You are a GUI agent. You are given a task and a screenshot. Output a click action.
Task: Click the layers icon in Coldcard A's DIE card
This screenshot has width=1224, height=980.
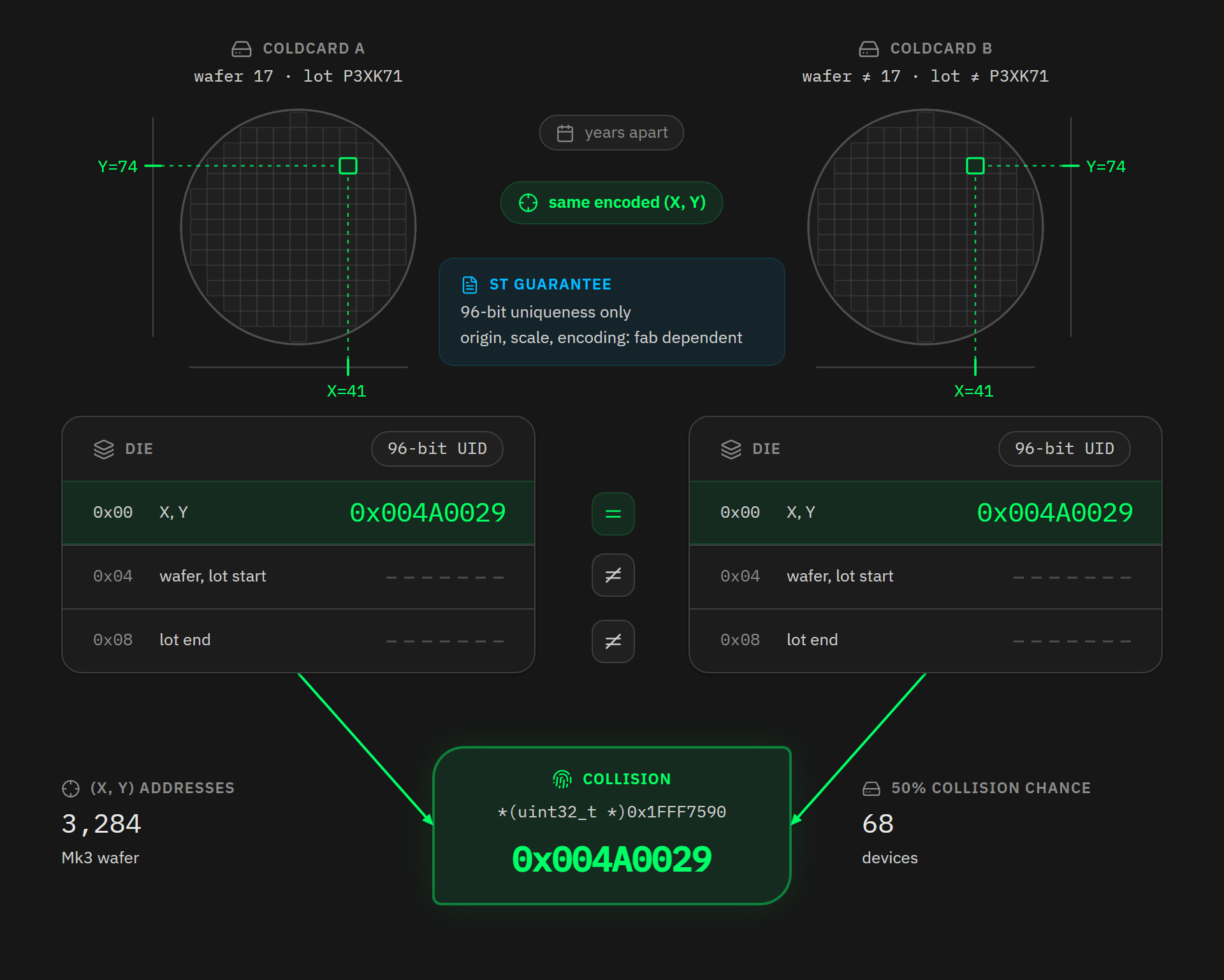click(x=104, y=450)
